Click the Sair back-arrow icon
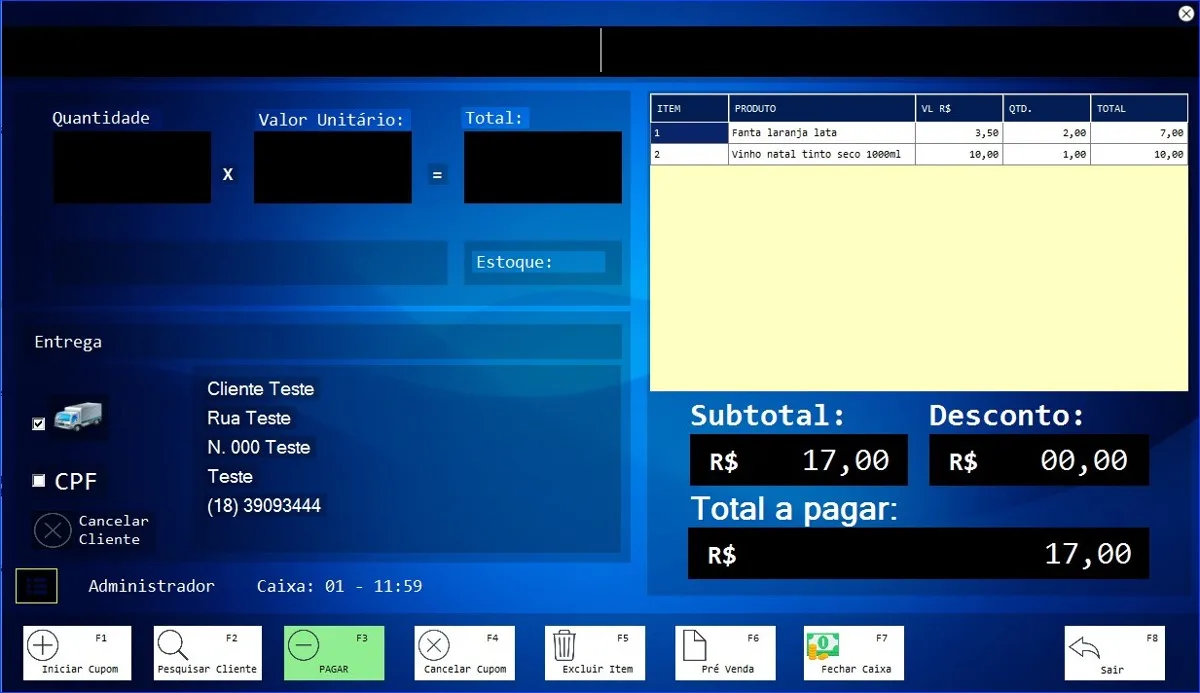The width and height of the screenshot is (1200, 693). (x=1084, y=648)
